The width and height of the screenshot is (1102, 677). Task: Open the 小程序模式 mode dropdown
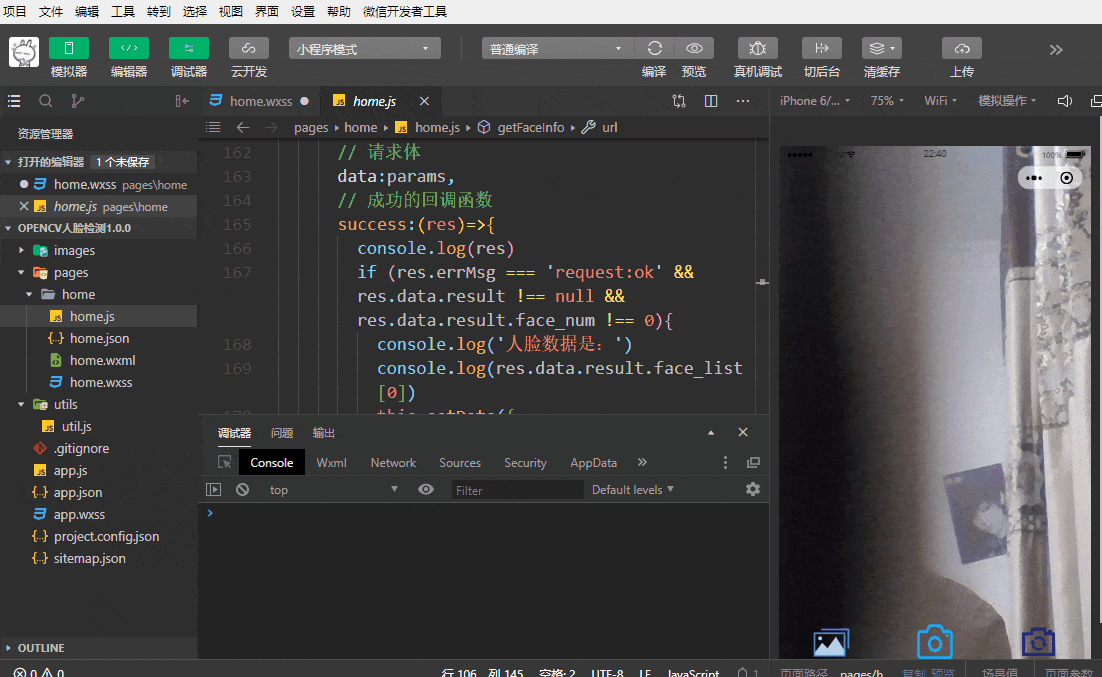(x=364, y=49)
